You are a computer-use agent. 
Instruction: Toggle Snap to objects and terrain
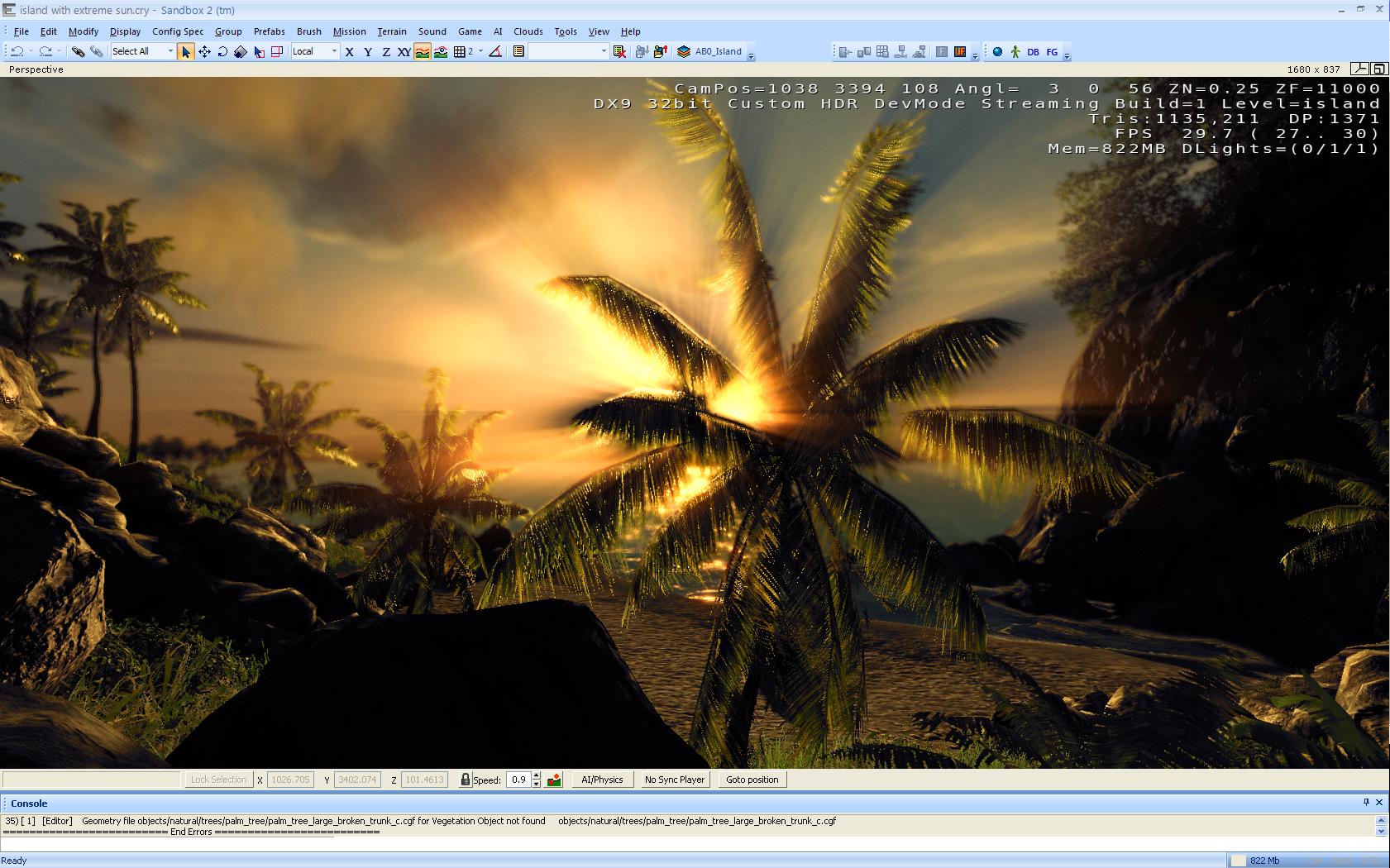click(441, 51)
